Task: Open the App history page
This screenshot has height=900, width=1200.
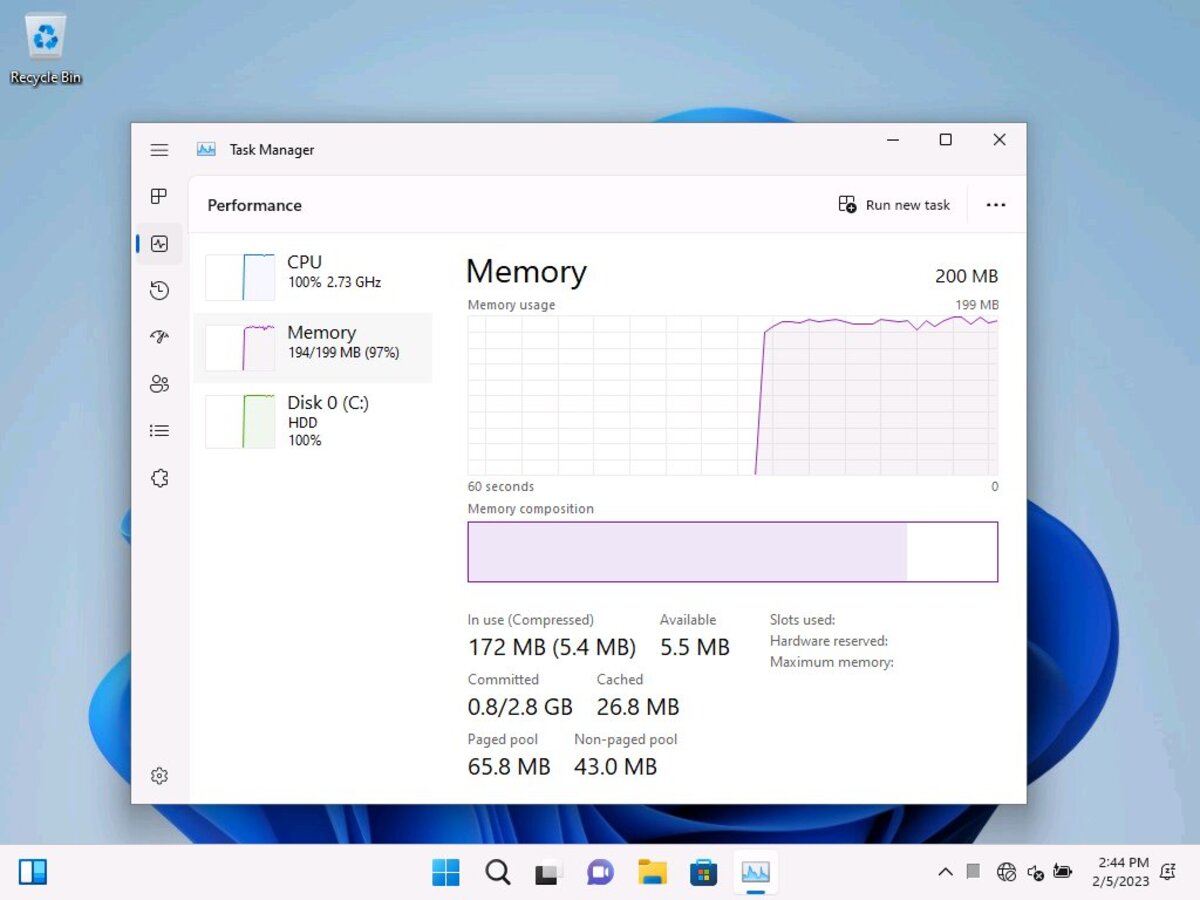Action: click(159, 290)
